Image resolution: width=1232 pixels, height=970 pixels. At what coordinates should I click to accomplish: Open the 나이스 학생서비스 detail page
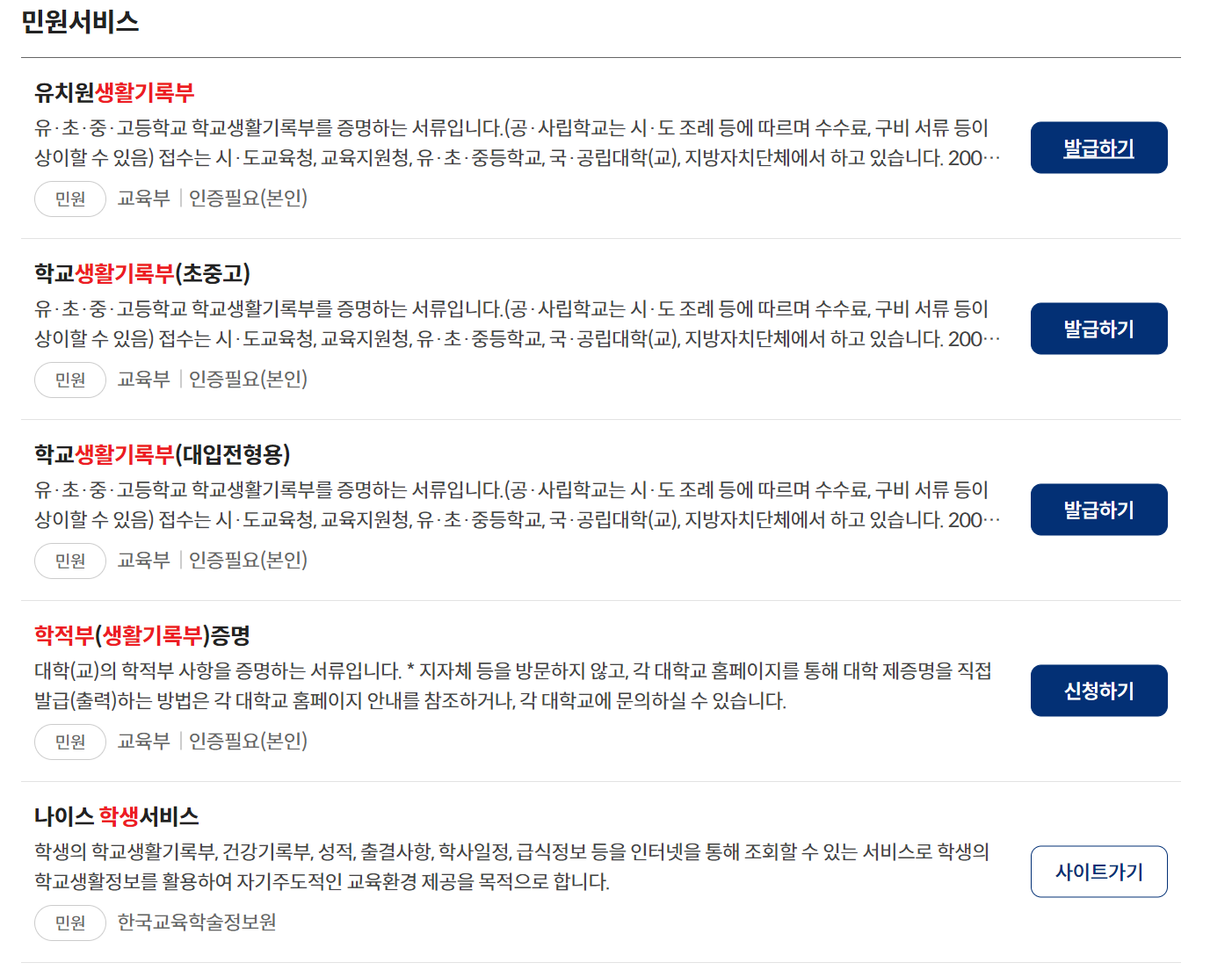click(x=116, y=816)
